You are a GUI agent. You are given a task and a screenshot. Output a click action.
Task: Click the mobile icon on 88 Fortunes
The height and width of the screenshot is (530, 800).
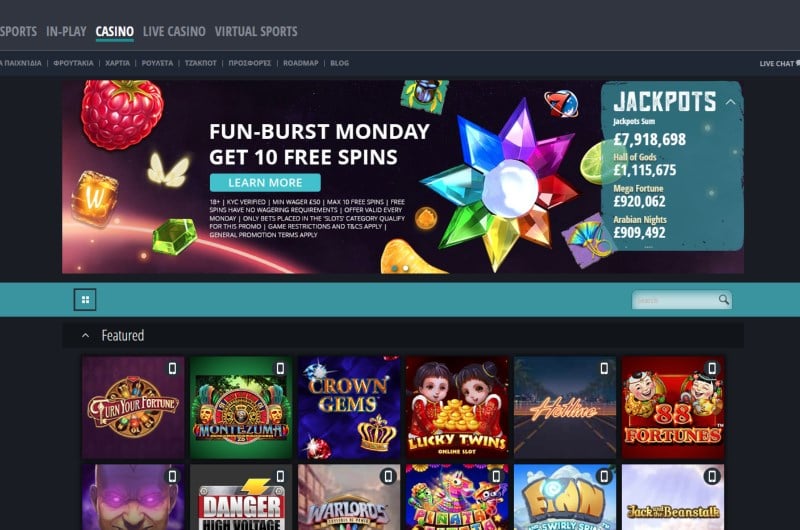[712, 368]
